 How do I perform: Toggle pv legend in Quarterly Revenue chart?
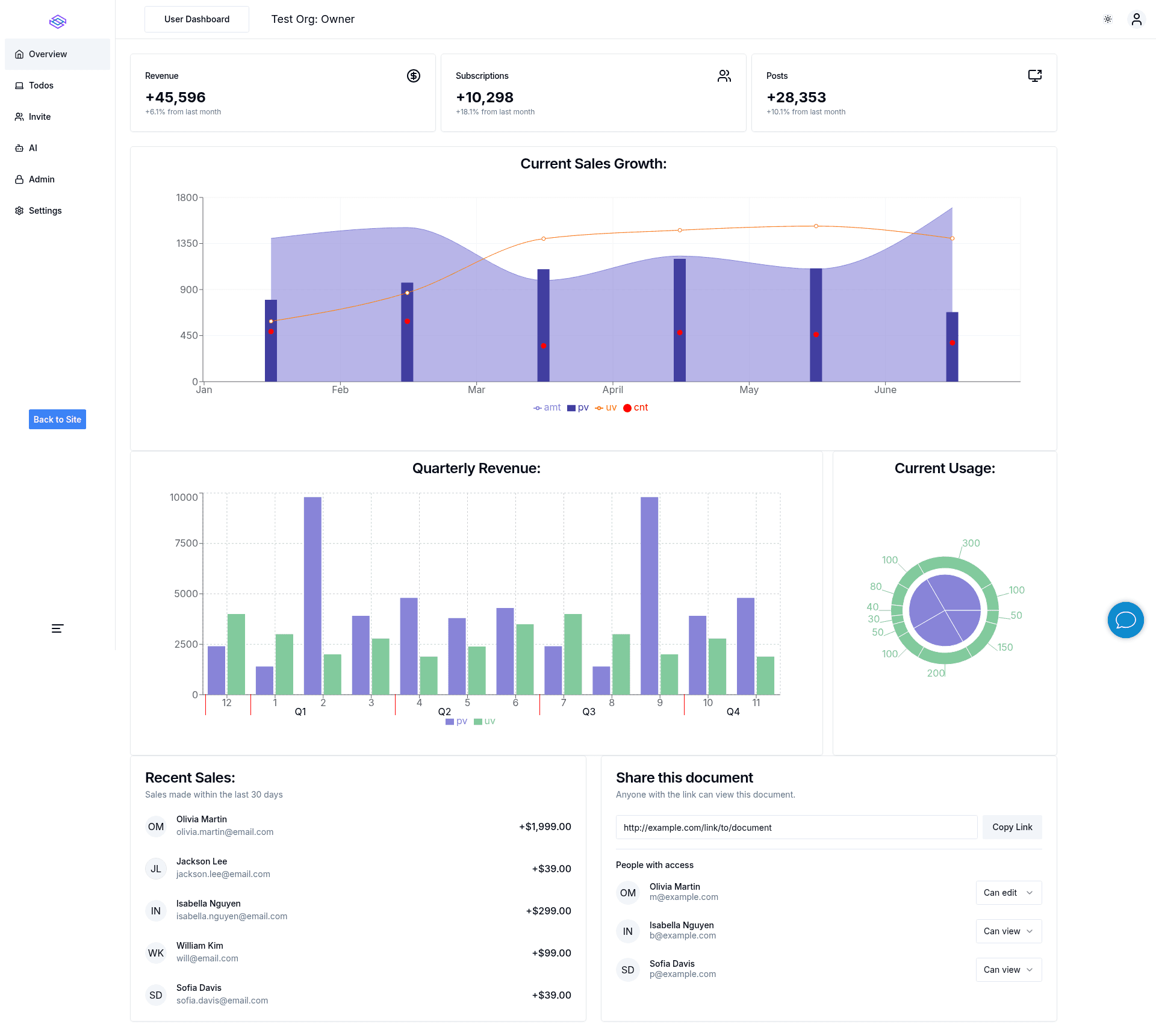click(x=456, y=721)
